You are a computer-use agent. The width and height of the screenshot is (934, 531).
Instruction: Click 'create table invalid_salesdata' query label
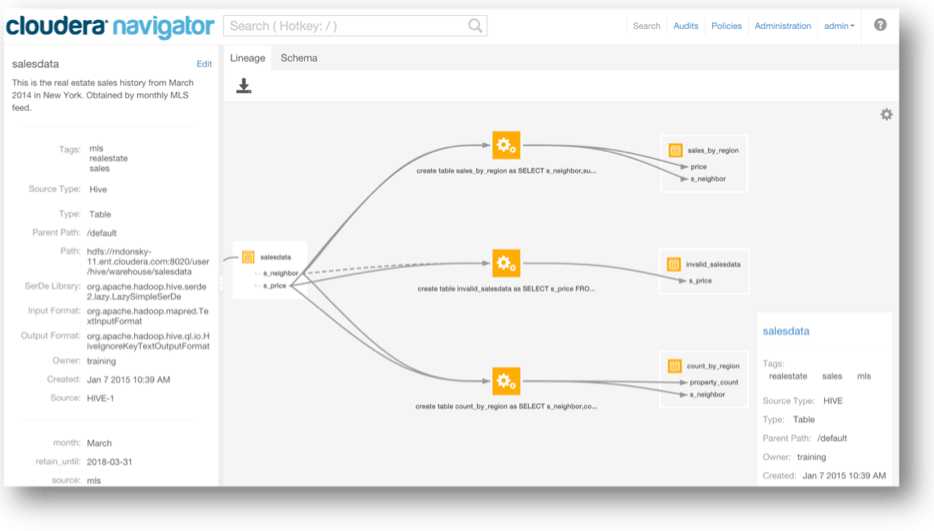(x=506, y=289)
